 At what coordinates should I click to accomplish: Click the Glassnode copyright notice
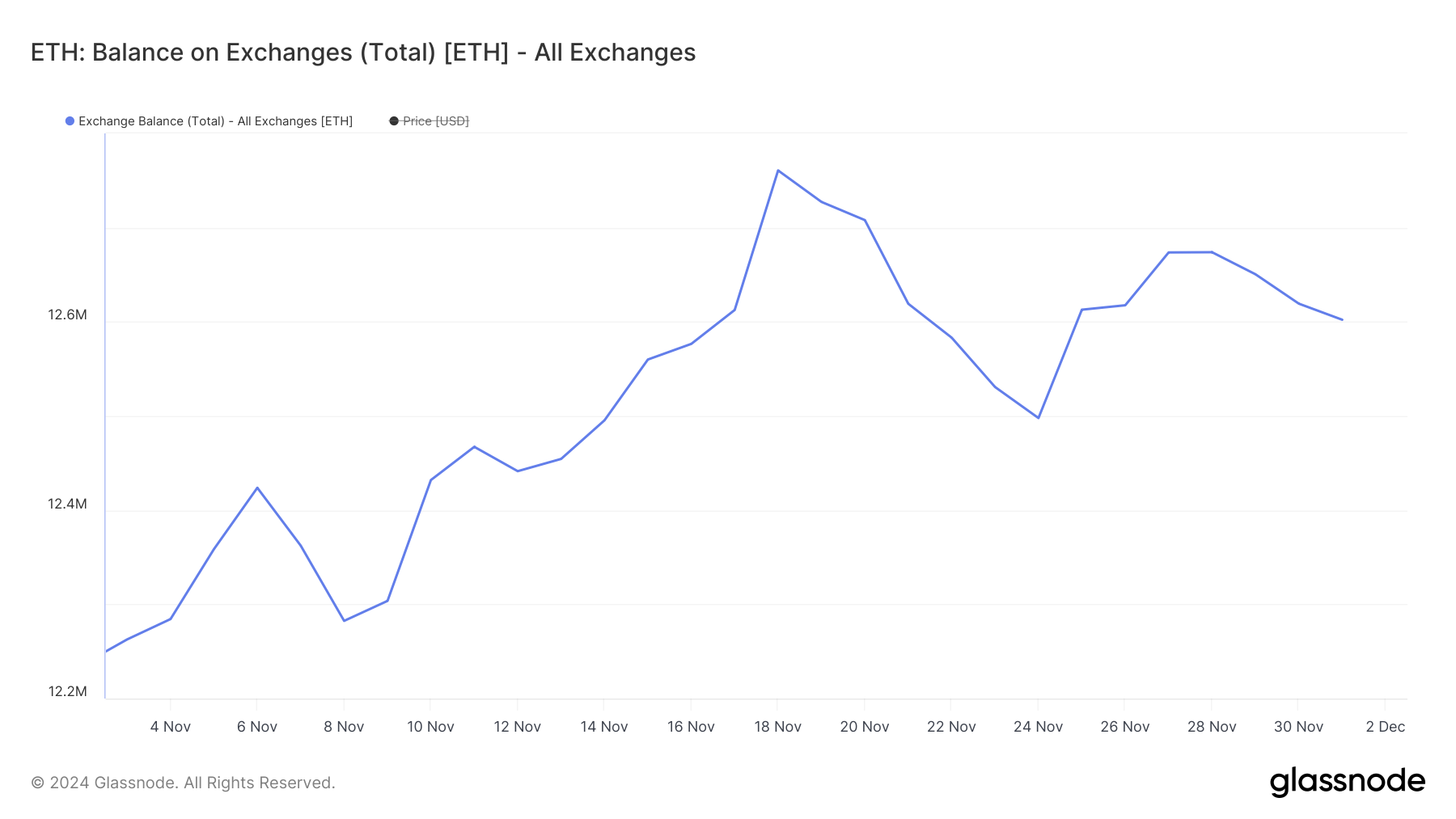183,783
